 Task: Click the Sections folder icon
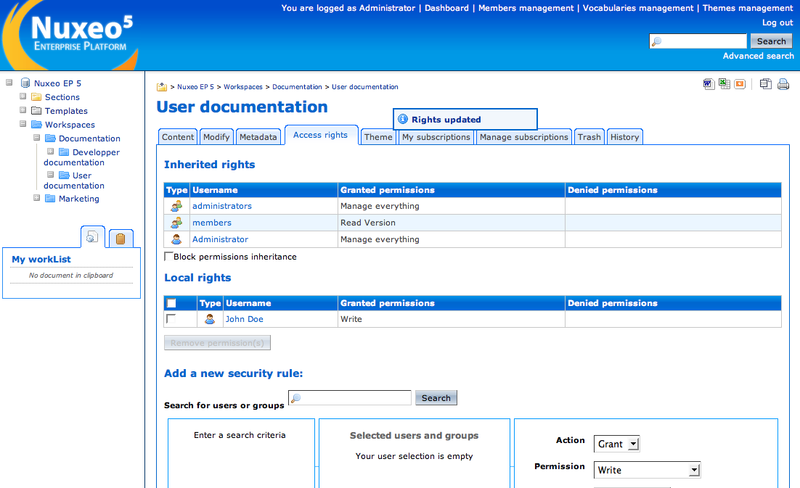tap(36, 97)
